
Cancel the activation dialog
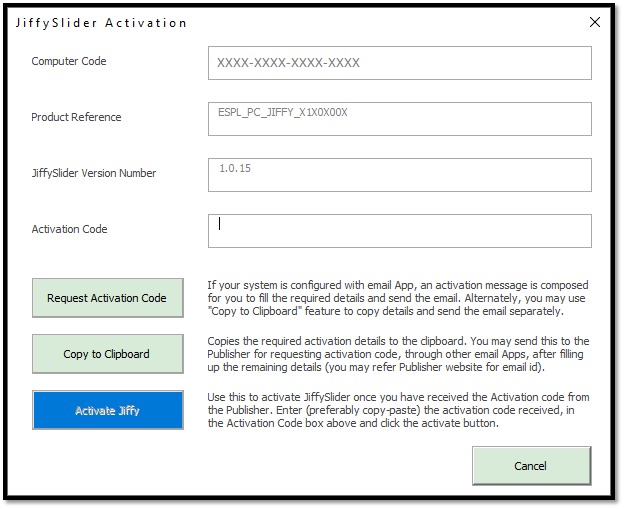530,465
